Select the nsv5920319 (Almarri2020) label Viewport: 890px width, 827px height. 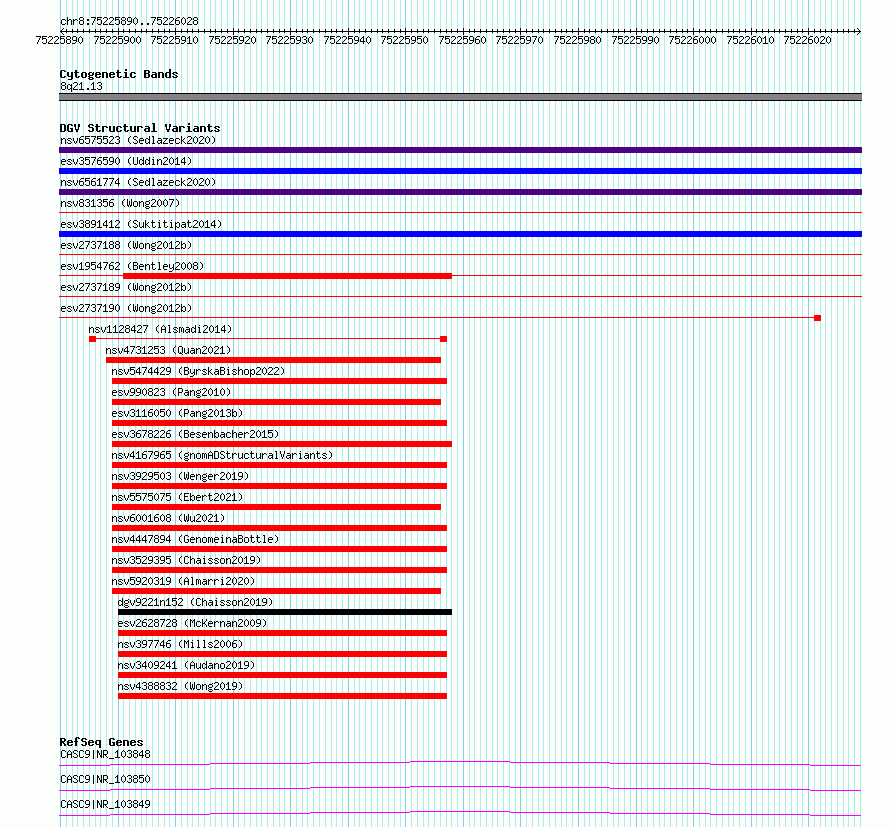[x=183, y=581]
